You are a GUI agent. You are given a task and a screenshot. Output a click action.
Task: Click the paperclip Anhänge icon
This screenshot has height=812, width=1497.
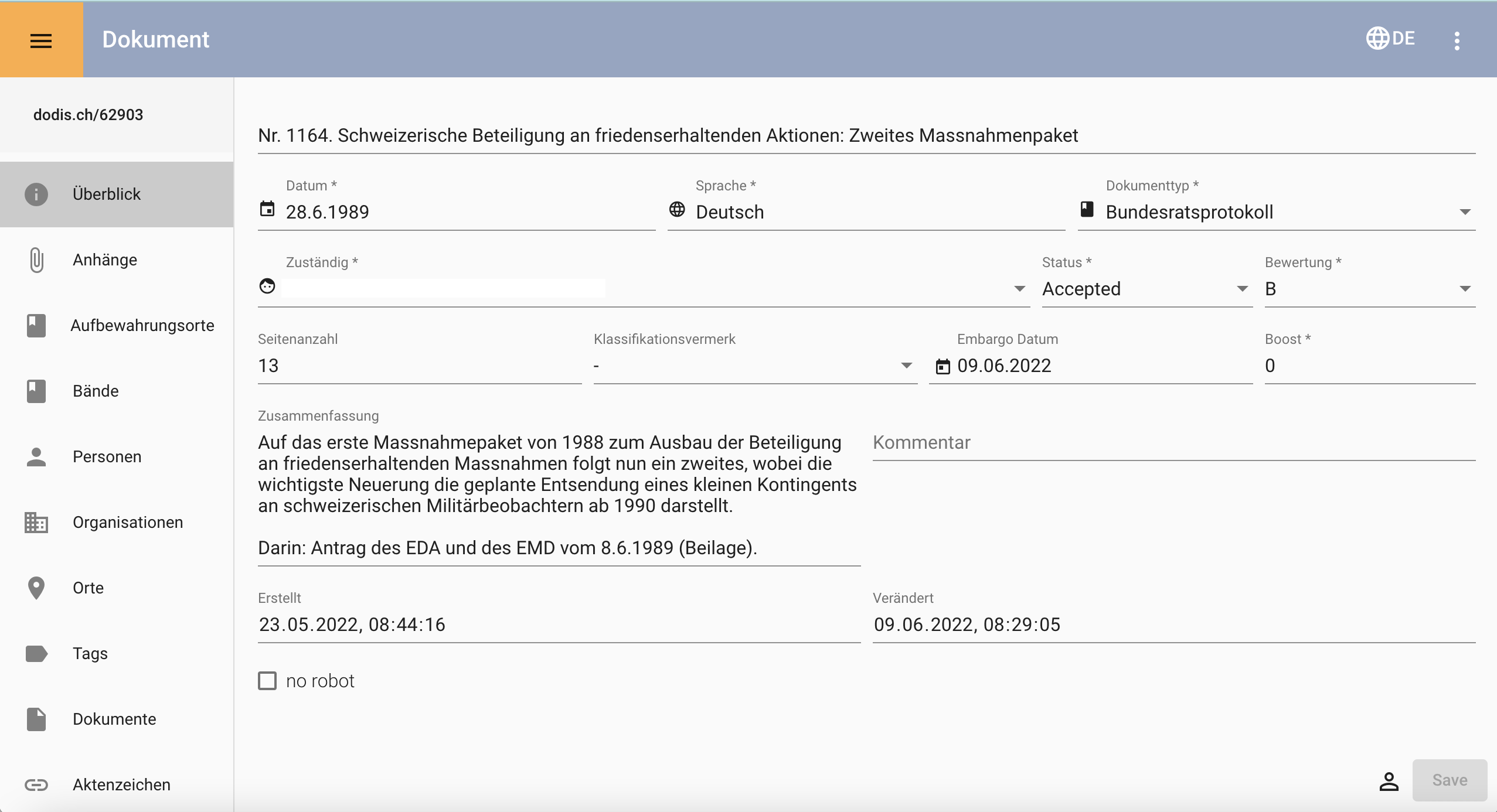[36, 260]
